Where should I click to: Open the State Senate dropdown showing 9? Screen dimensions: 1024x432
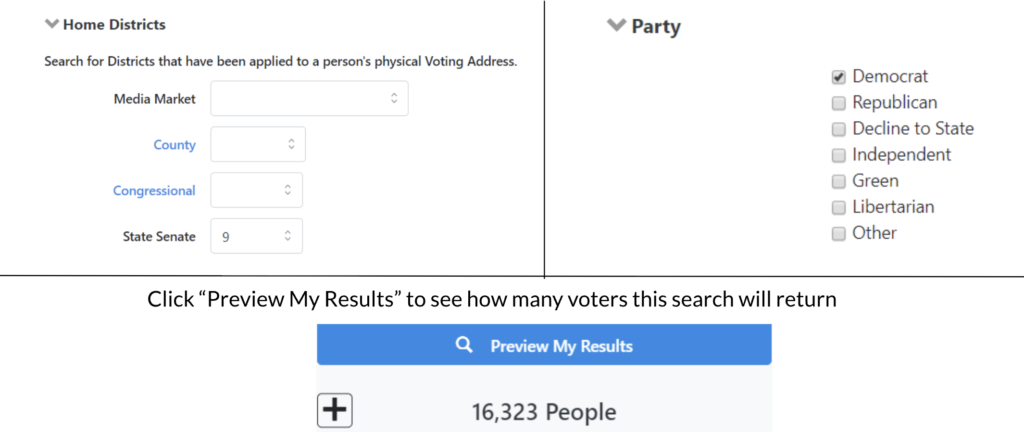pyautogui.click(x=257, y=236)
